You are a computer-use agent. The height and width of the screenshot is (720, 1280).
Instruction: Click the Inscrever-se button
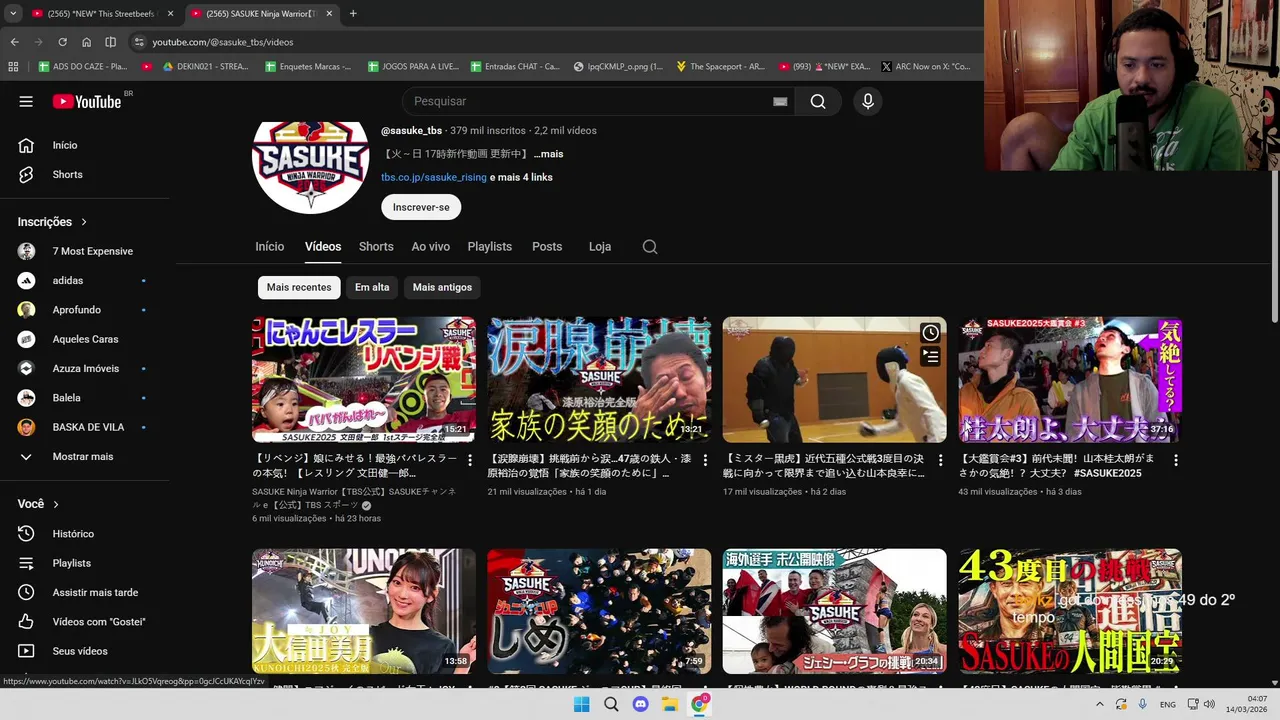421,207
